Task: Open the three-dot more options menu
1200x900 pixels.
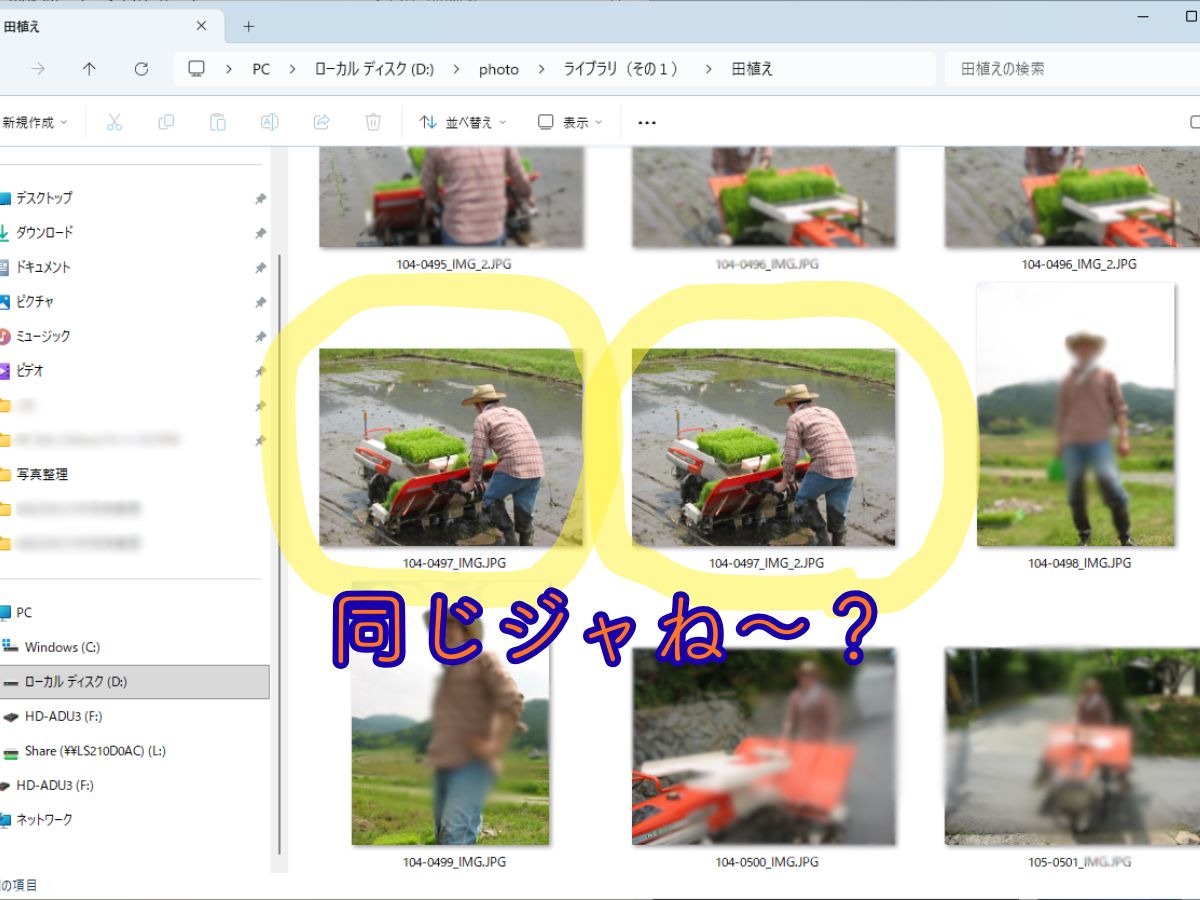Action: click(647, 122)
